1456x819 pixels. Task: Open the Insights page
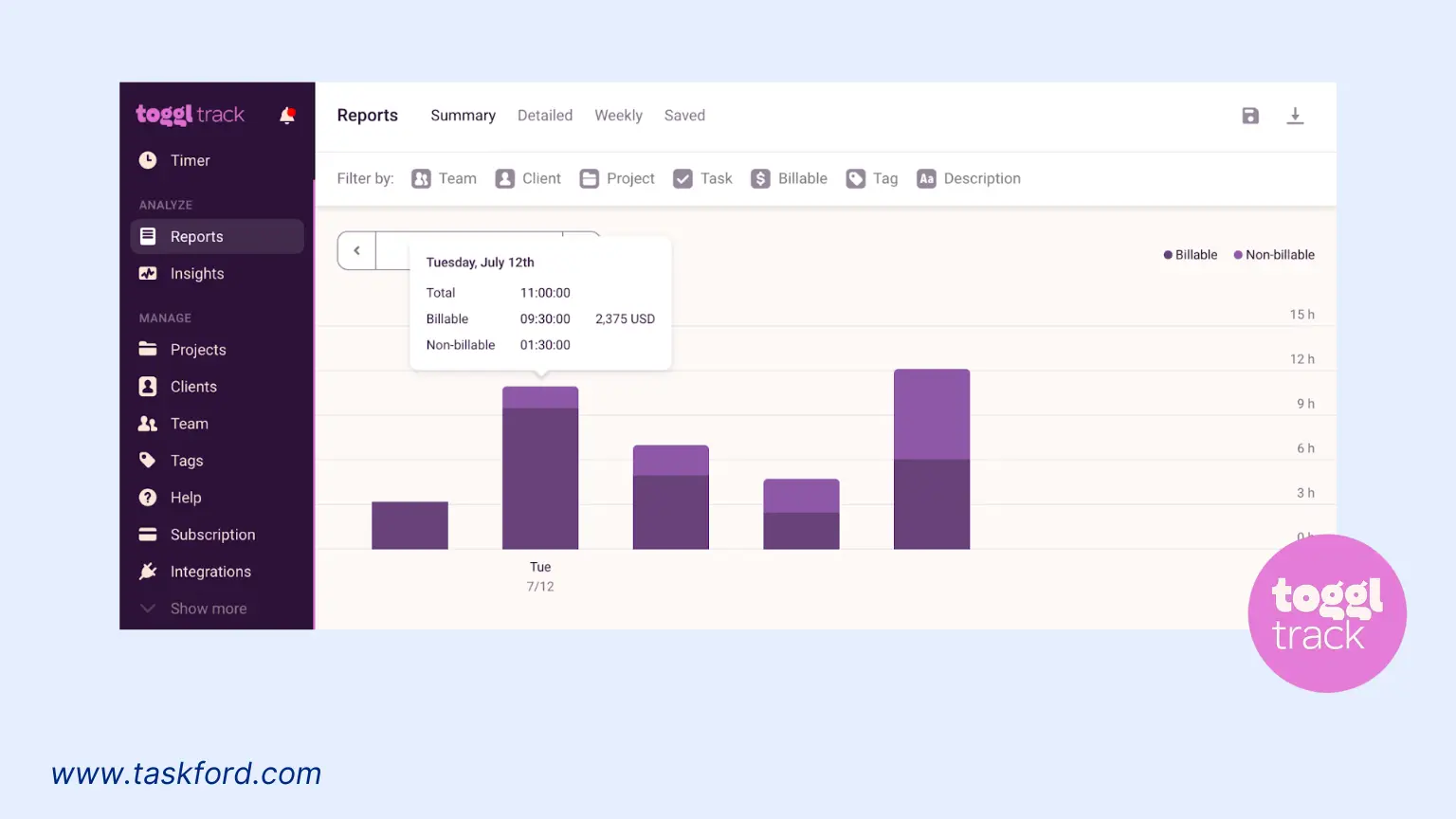(195, 273)
